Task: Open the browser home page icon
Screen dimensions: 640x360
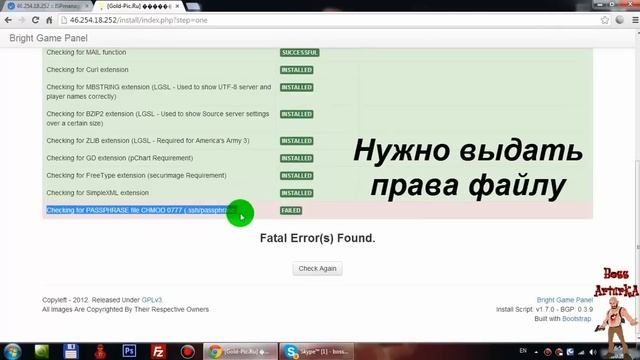Action: [x=49, y=20]
